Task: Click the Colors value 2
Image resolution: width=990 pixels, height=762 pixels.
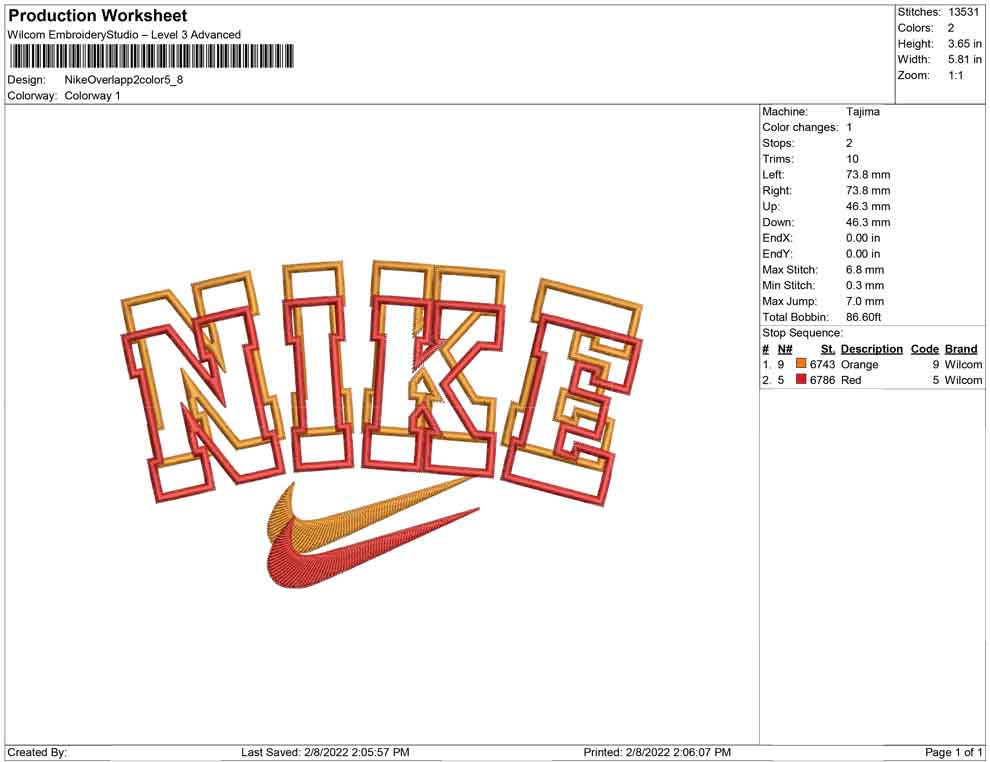Action: [951, 28]
